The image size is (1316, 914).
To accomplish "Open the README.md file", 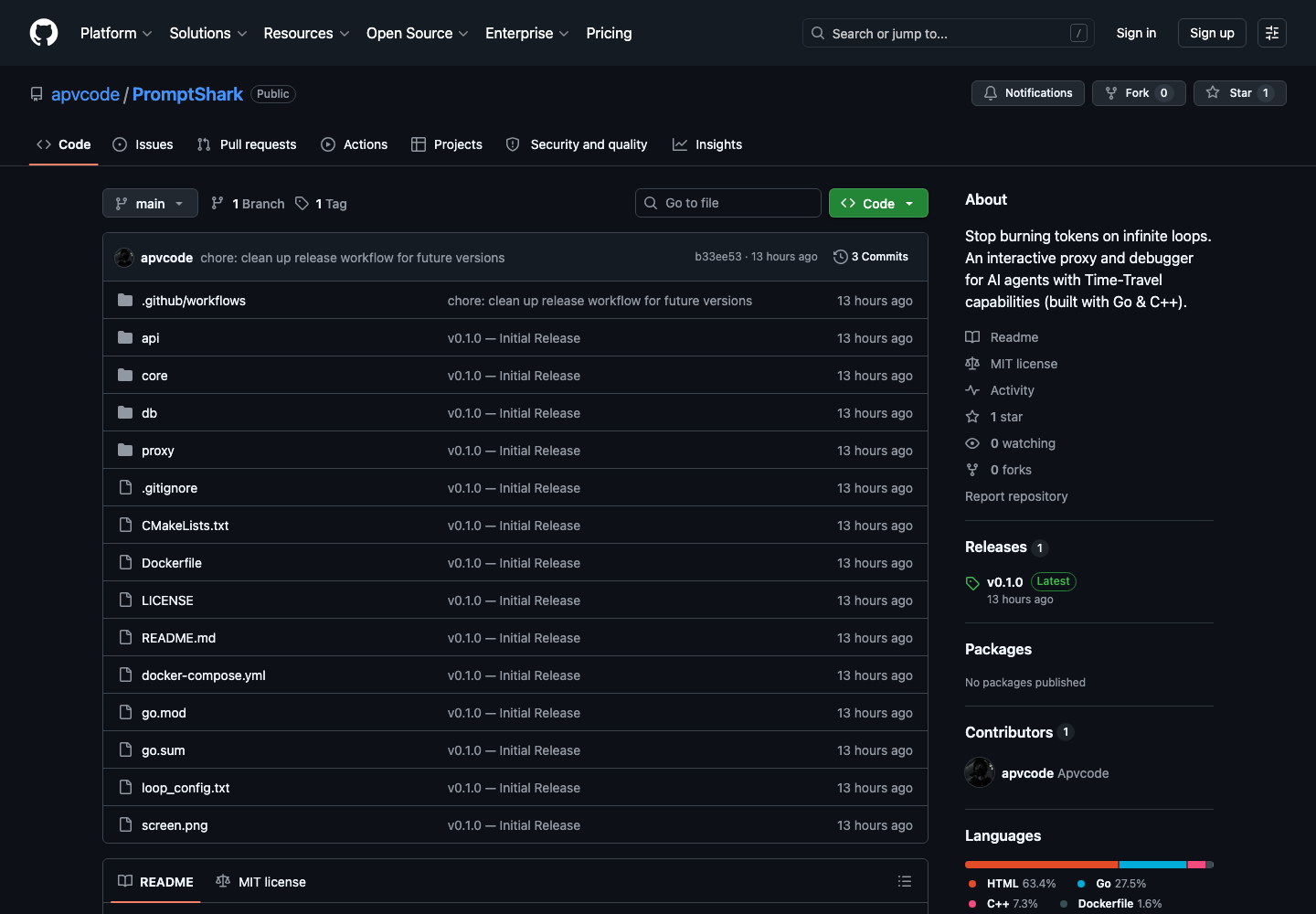I will [178, 638].
